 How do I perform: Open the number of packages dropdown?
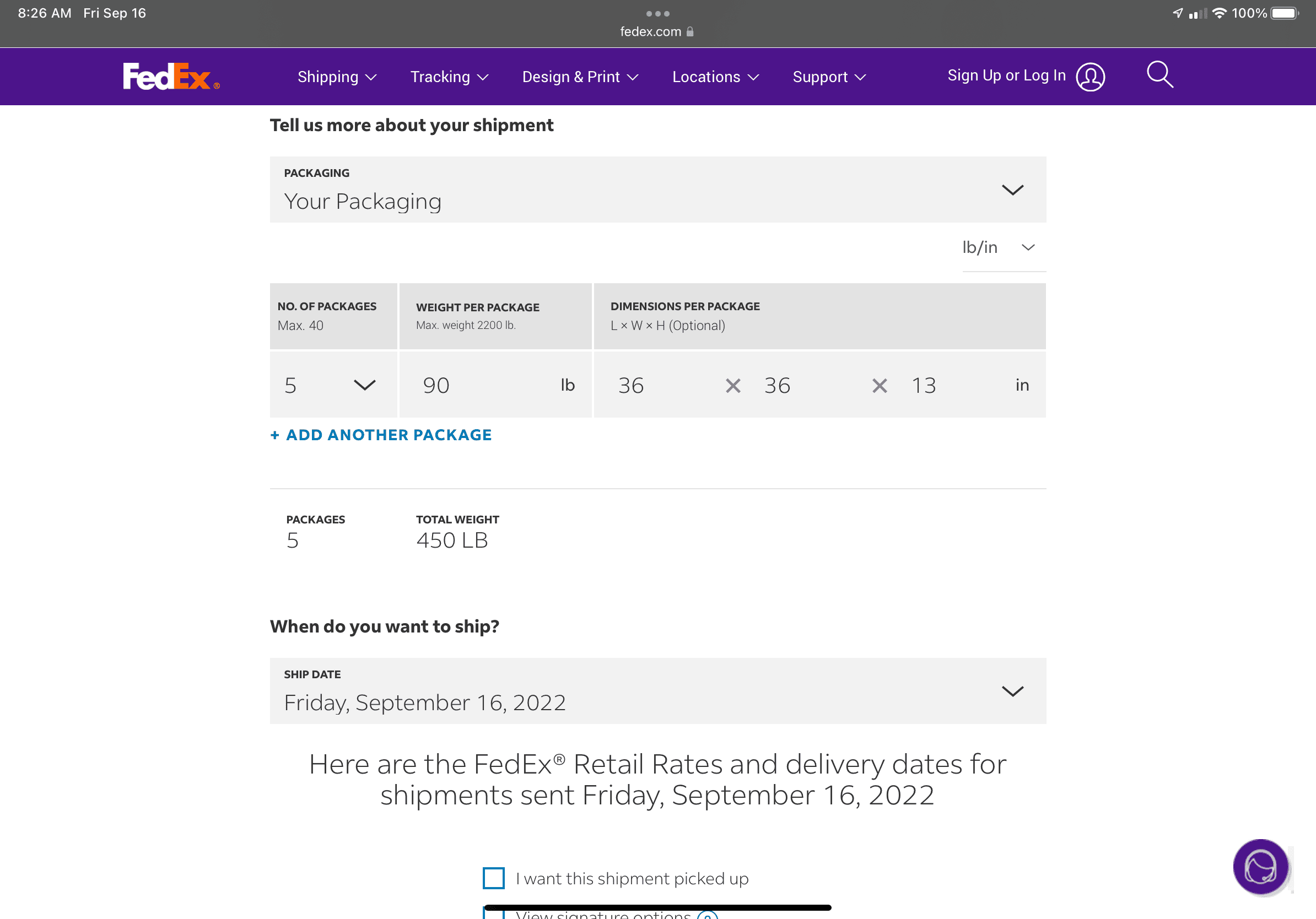coord(333,385)
